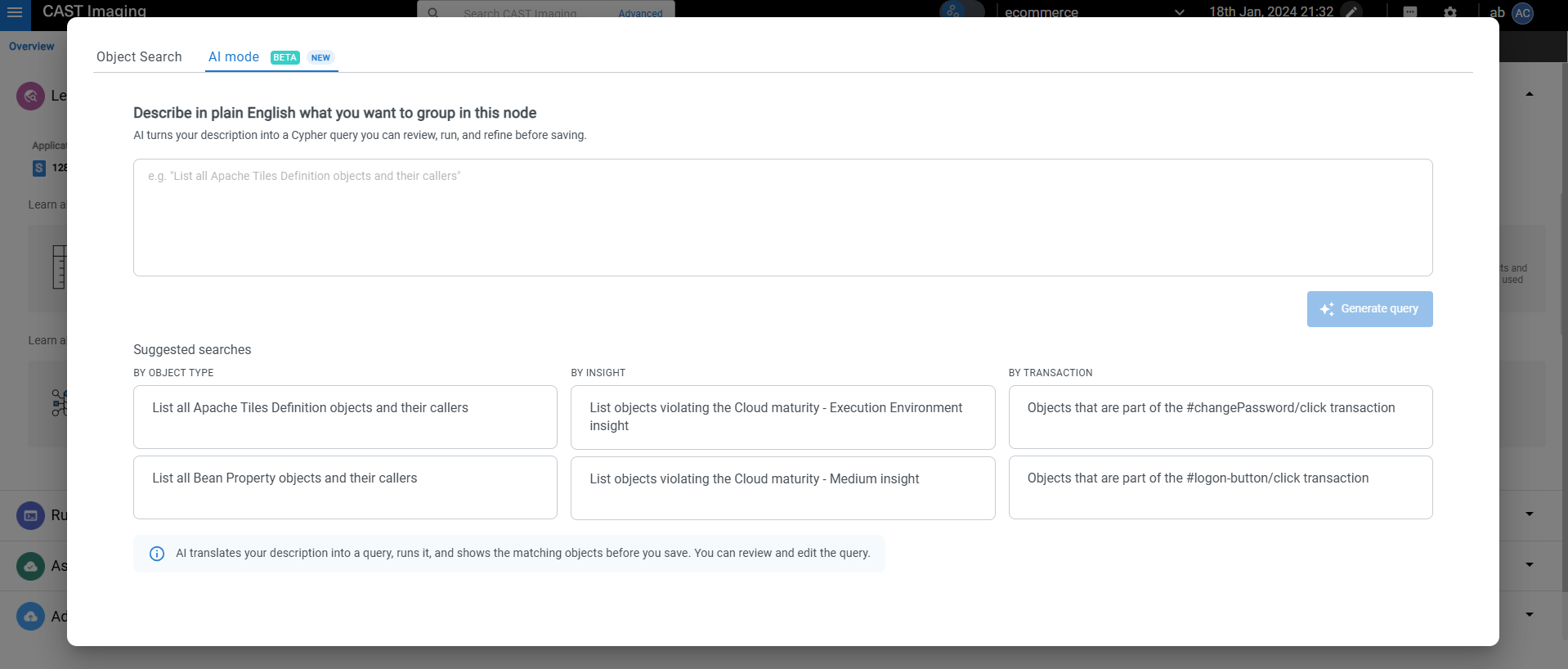Click the dark blue terminal icon in the background

click(30, 515)
